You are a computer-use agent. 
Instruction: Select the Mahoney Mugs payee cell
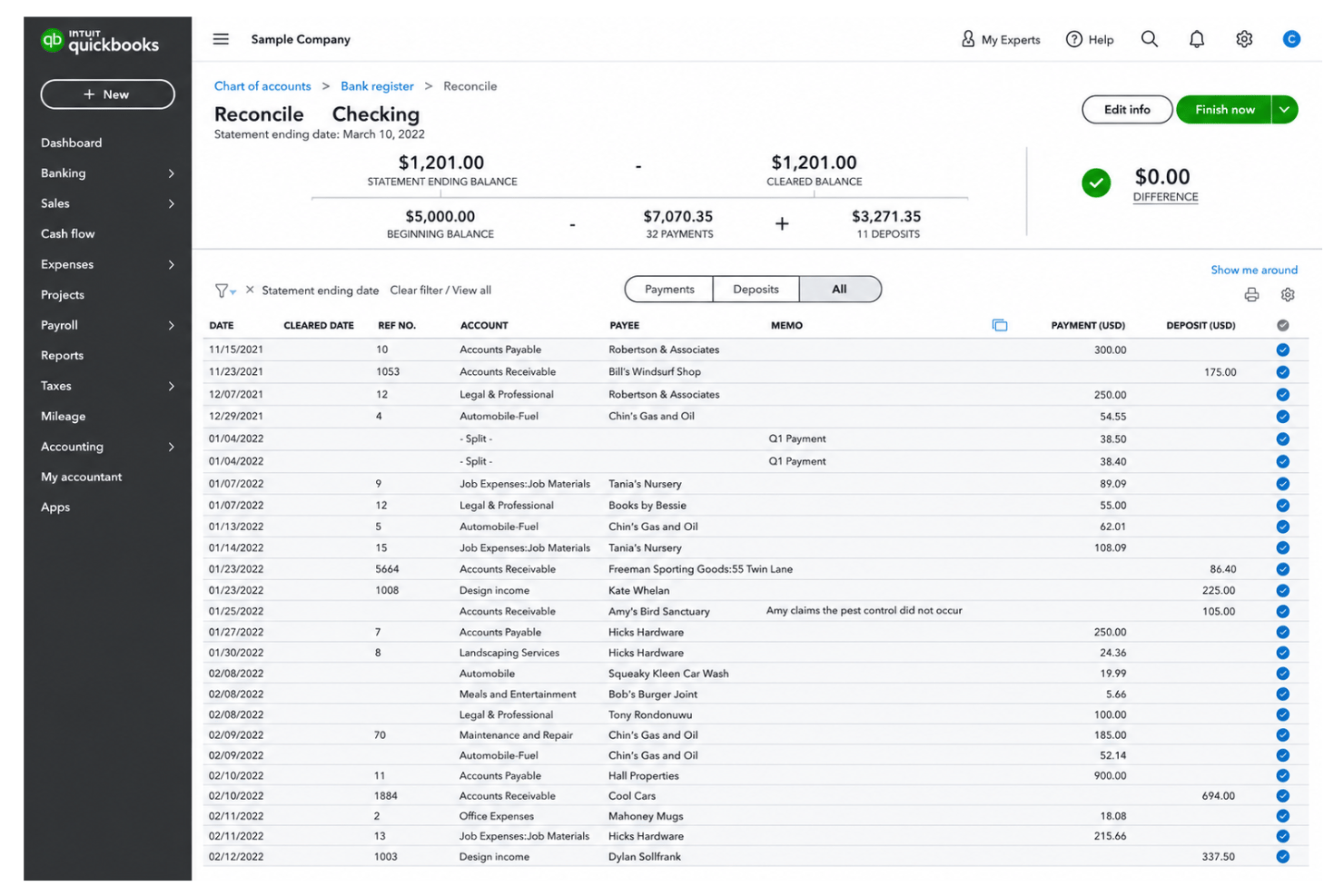(646, 816)
